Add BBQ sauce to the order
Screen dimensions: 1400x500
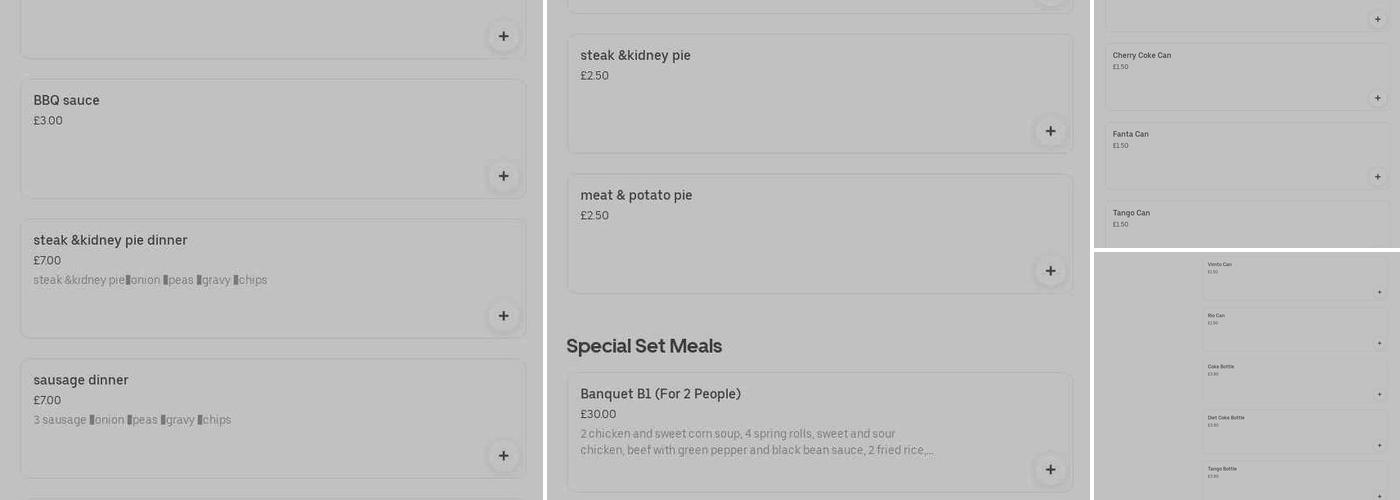(x=503, y=176)
